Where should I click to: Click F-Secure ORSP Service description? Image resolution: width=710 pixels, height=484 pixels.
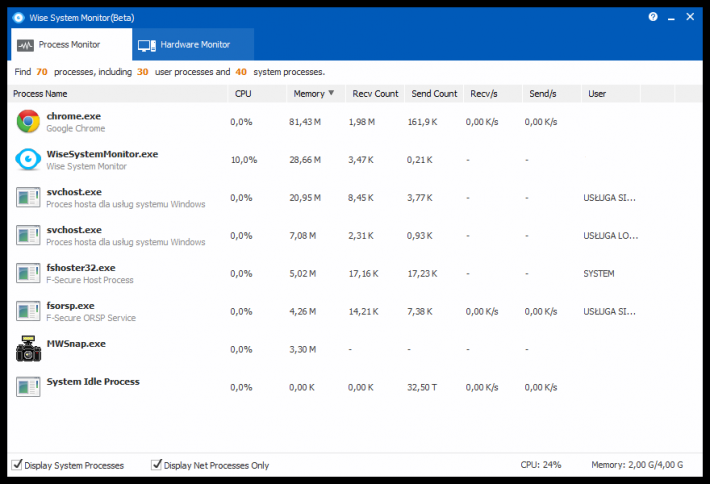[x=91, y=318]
